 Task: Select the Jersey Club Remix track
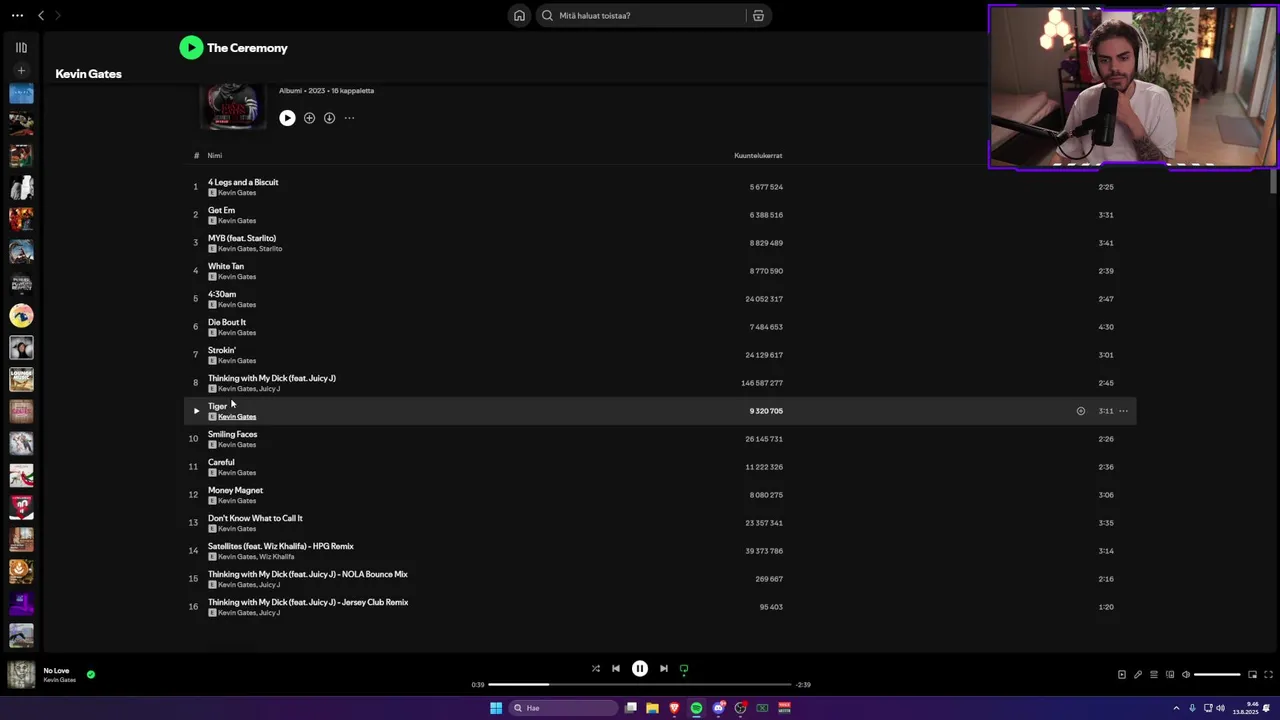[308, 602]
